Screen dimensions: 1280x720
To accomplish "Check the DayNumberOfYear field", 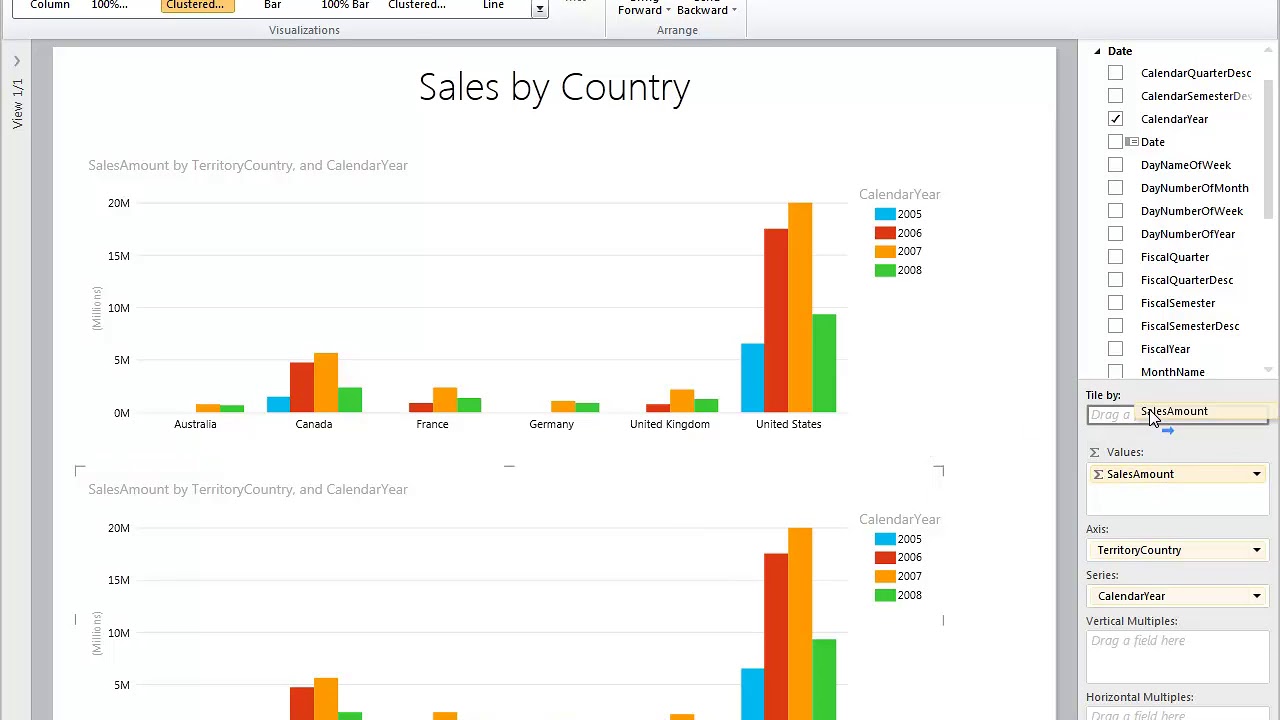I will (x=1115, y=234).
